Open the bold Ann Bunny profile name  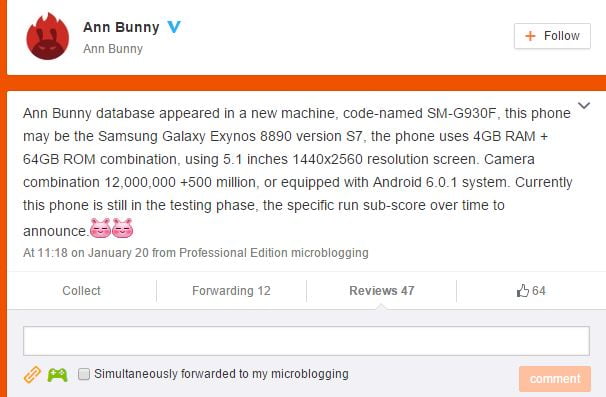121,27
